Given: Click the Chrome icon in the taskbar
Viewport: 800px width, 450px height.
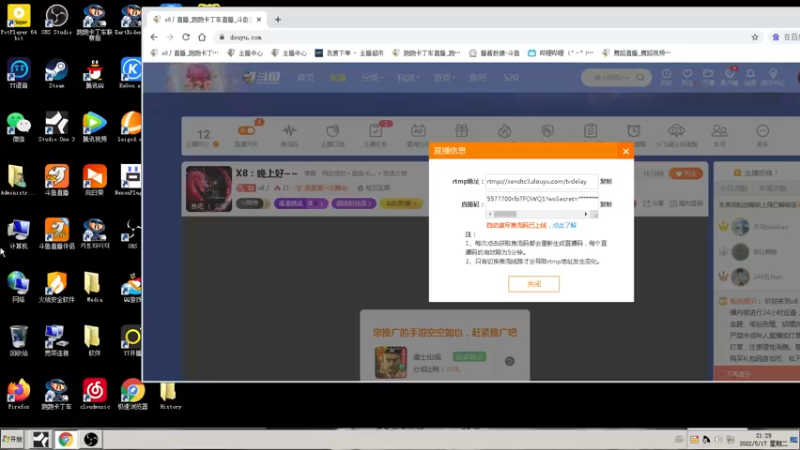Looking at the screenshot, I should (65, 439).
